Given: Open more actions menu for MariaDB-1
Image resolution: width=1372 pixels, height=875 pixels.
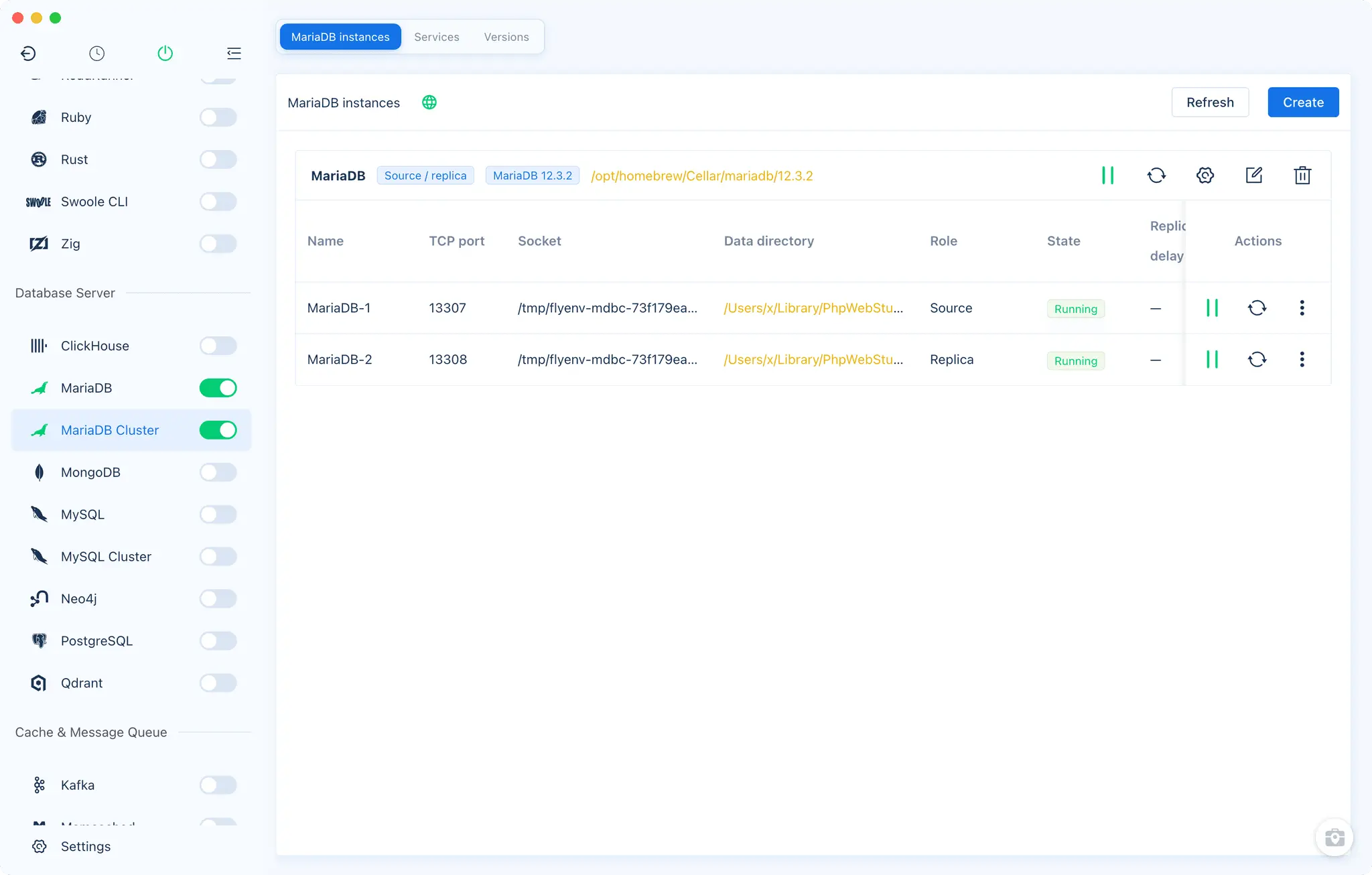Looking at the screenshot, I should tap(1302, 308).
